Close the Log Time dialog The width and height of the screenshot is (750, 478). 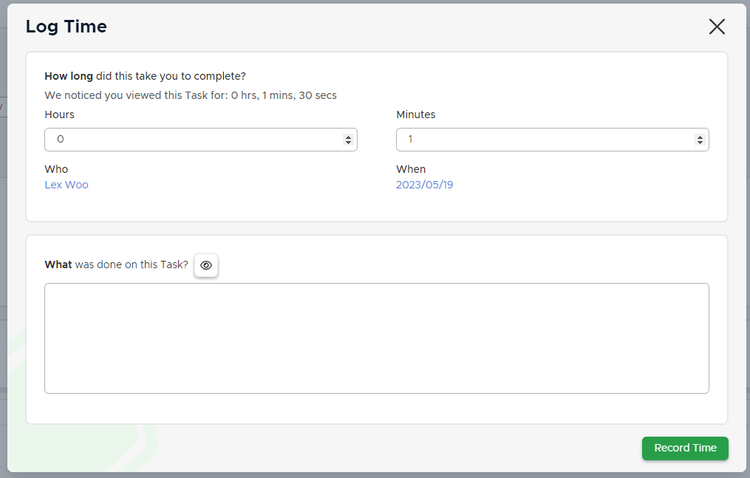click(716, 27)
